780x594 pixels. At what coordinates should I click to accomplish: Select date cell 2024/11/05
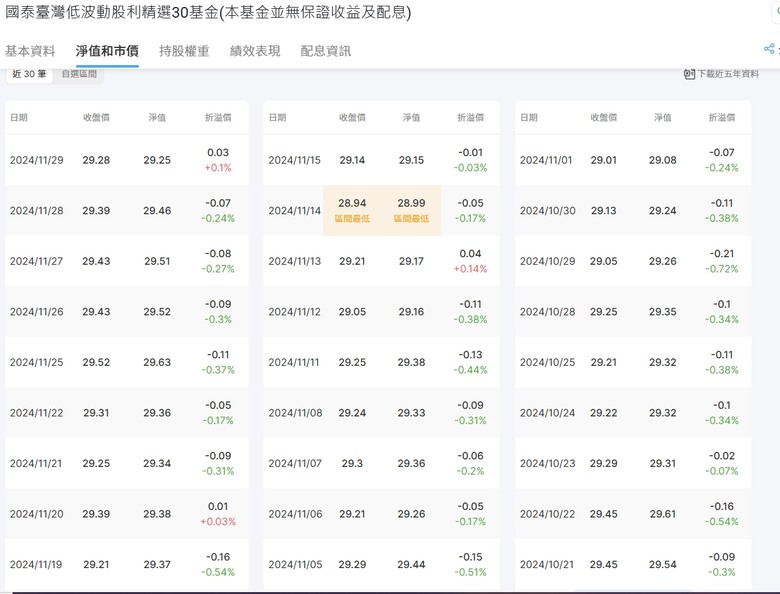pos(295,565)
